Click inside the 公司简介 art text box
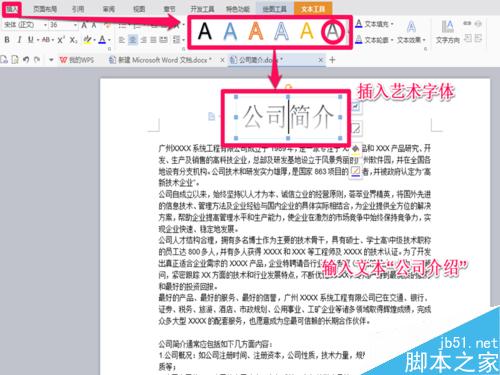The image size is (500, 375). 288,117
